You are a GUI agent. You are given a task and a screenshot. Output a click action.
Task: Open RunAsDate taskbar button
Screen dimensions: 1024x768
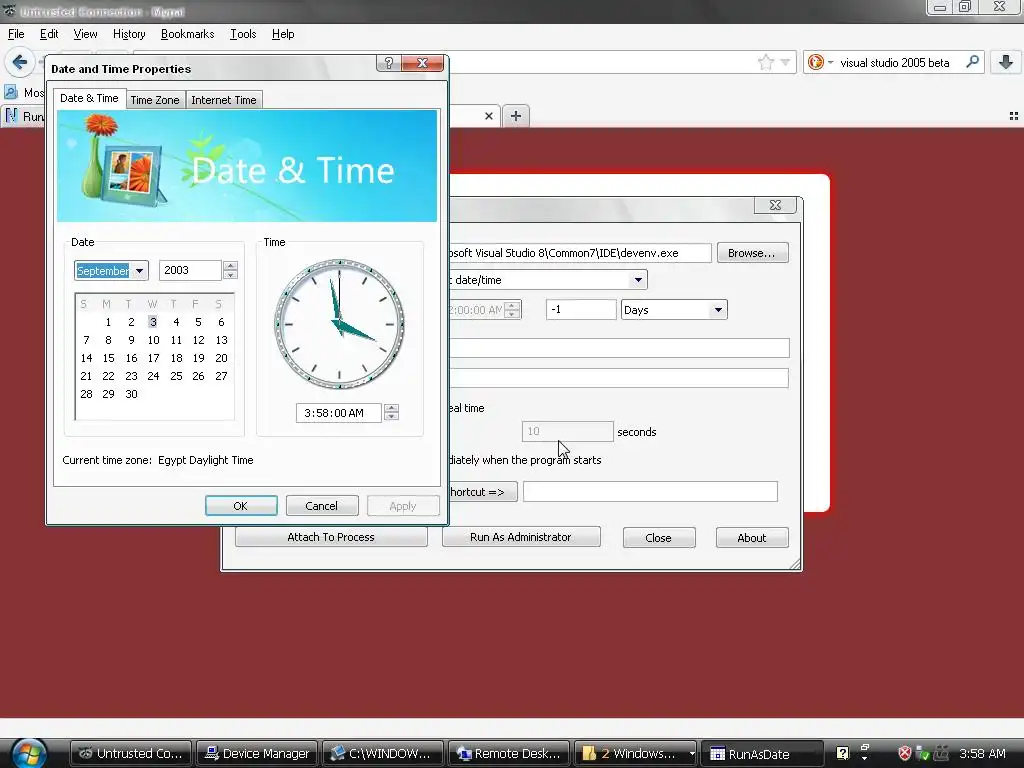click(x=761, y=754)
